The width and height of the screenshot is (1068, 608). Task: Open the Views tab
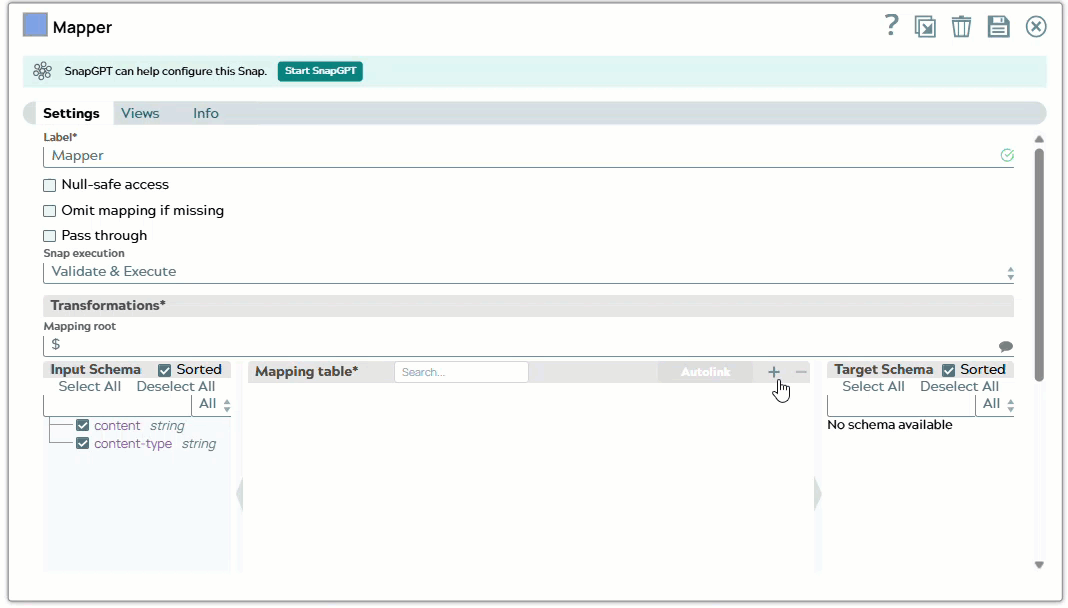(x=140, y=114)
